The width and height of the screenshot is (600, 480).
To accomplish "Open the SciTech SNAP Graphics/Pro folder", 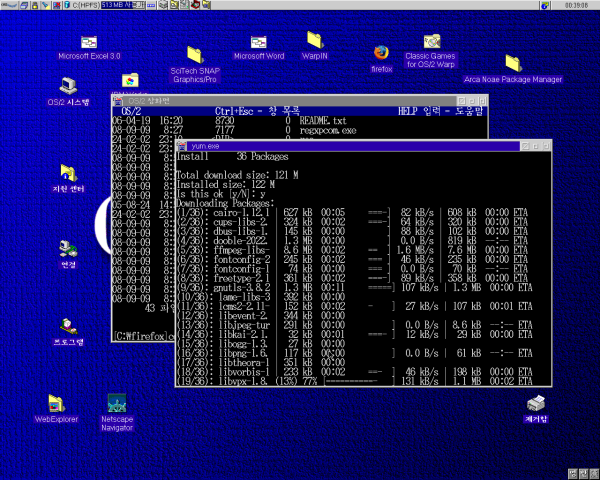I will point(195,64).
